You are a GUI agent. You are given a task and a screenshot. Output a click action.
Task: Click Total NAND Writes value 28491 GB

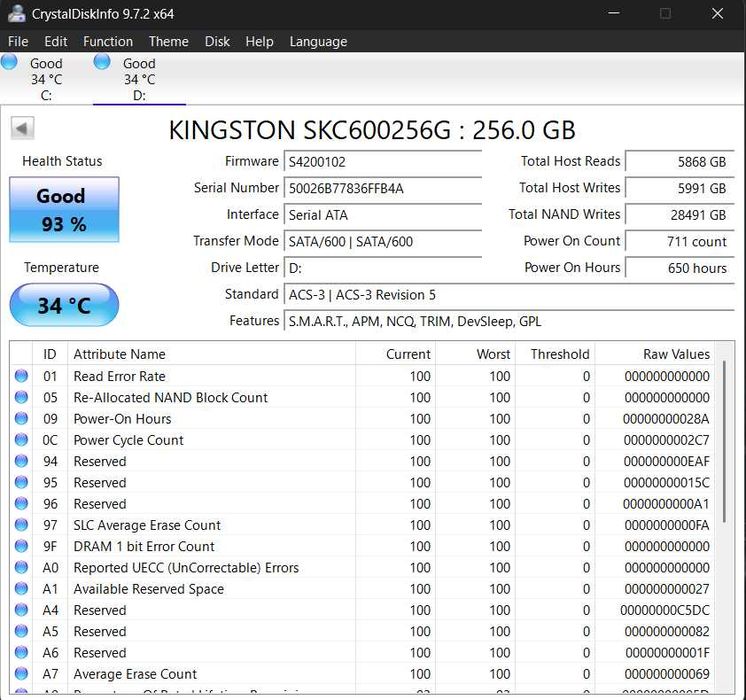click(680, 215)
